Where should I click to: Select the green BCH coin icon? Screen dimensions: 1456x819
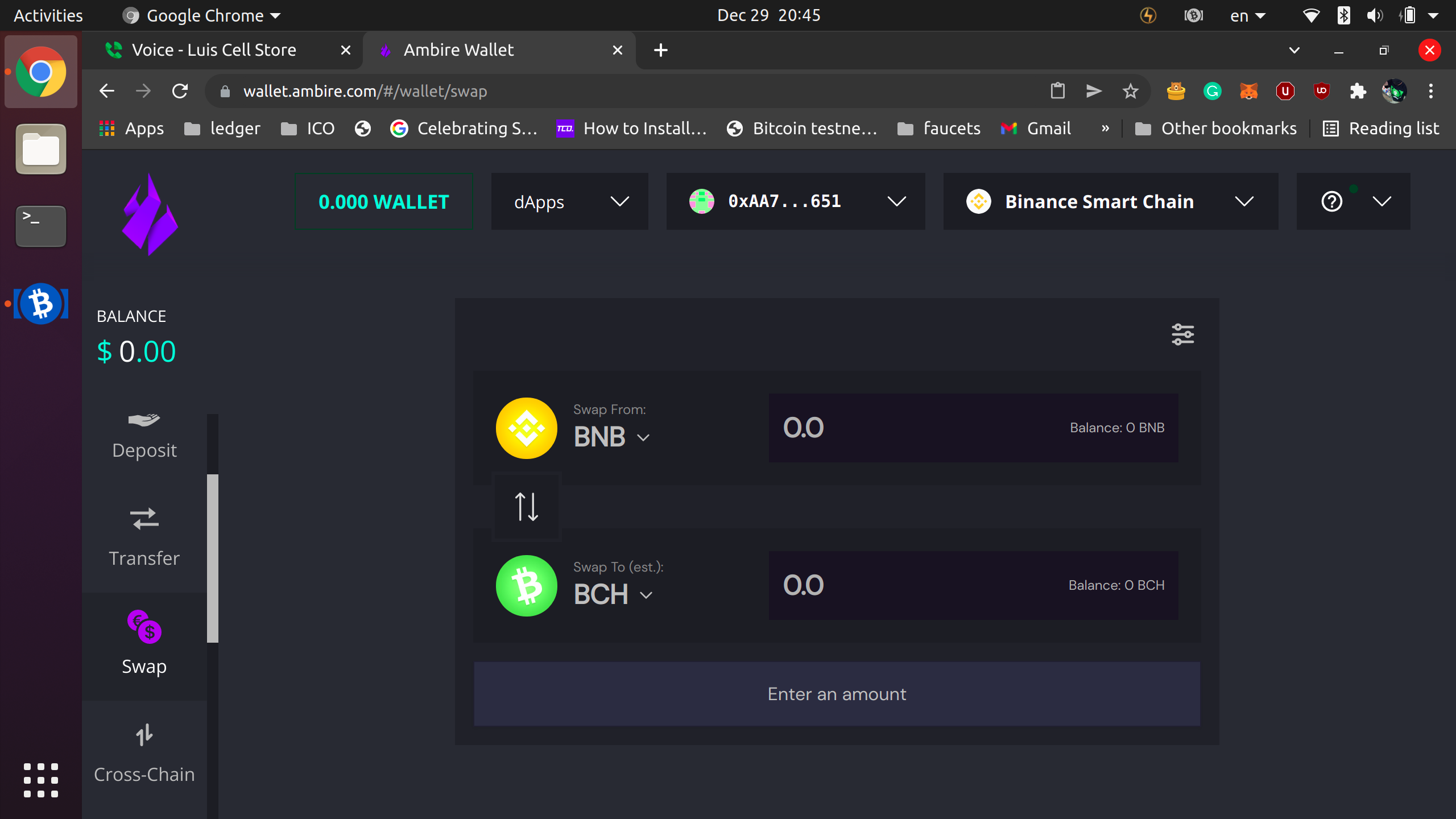[x=527, y=585]
